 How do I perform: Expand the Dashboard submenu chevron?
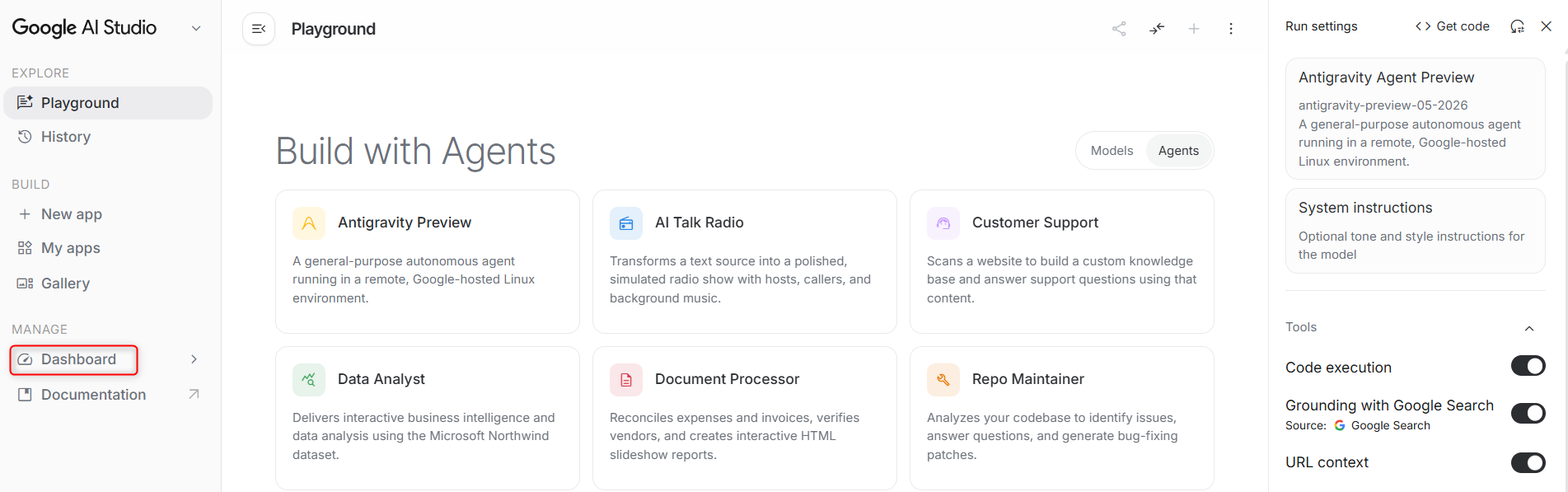pos(194,359)
